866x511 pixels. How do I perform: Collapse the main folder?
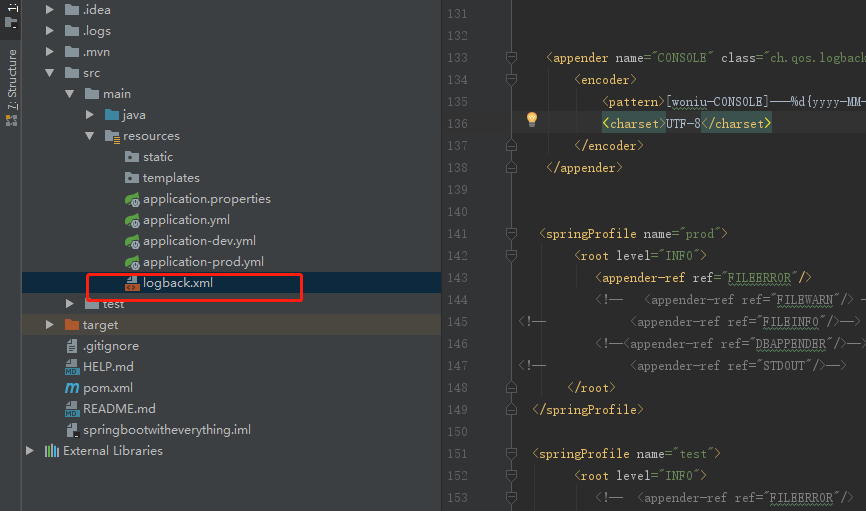coord(70,94)
